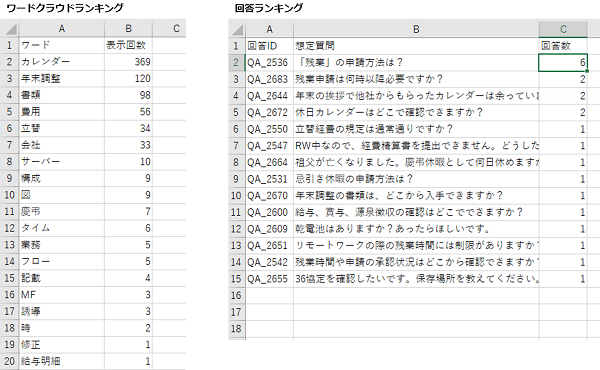Image resolution: width=600 pixels, height=370 pixels.
Task: Select the QA_2550 cell
Action: click(x=269, y=129)
